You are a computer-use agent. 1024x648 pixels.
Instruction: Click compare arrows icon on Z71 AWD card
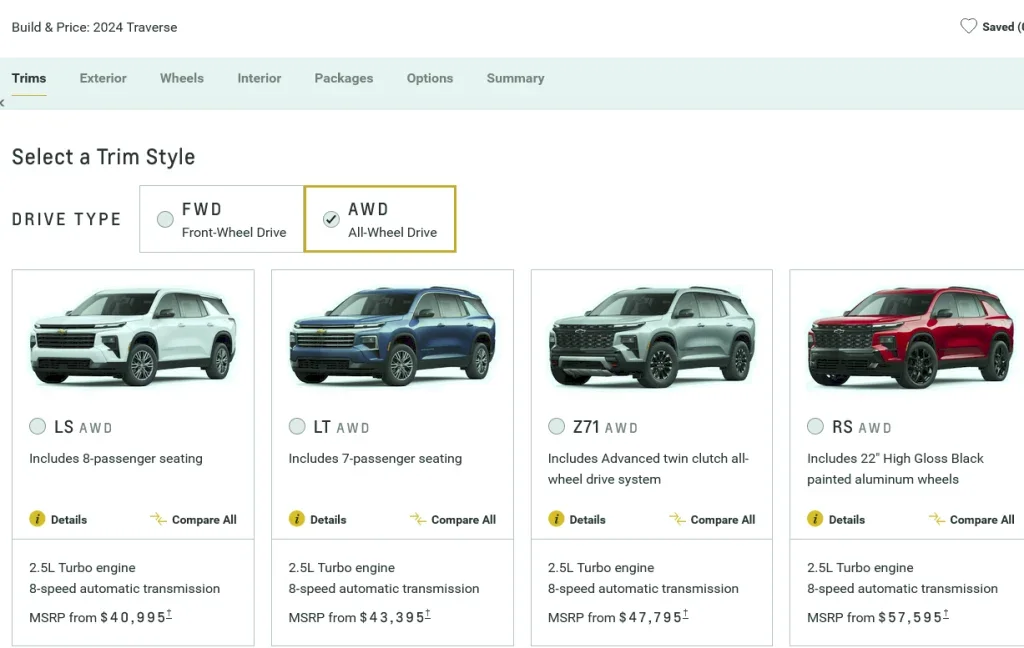[x=677, y=519]
